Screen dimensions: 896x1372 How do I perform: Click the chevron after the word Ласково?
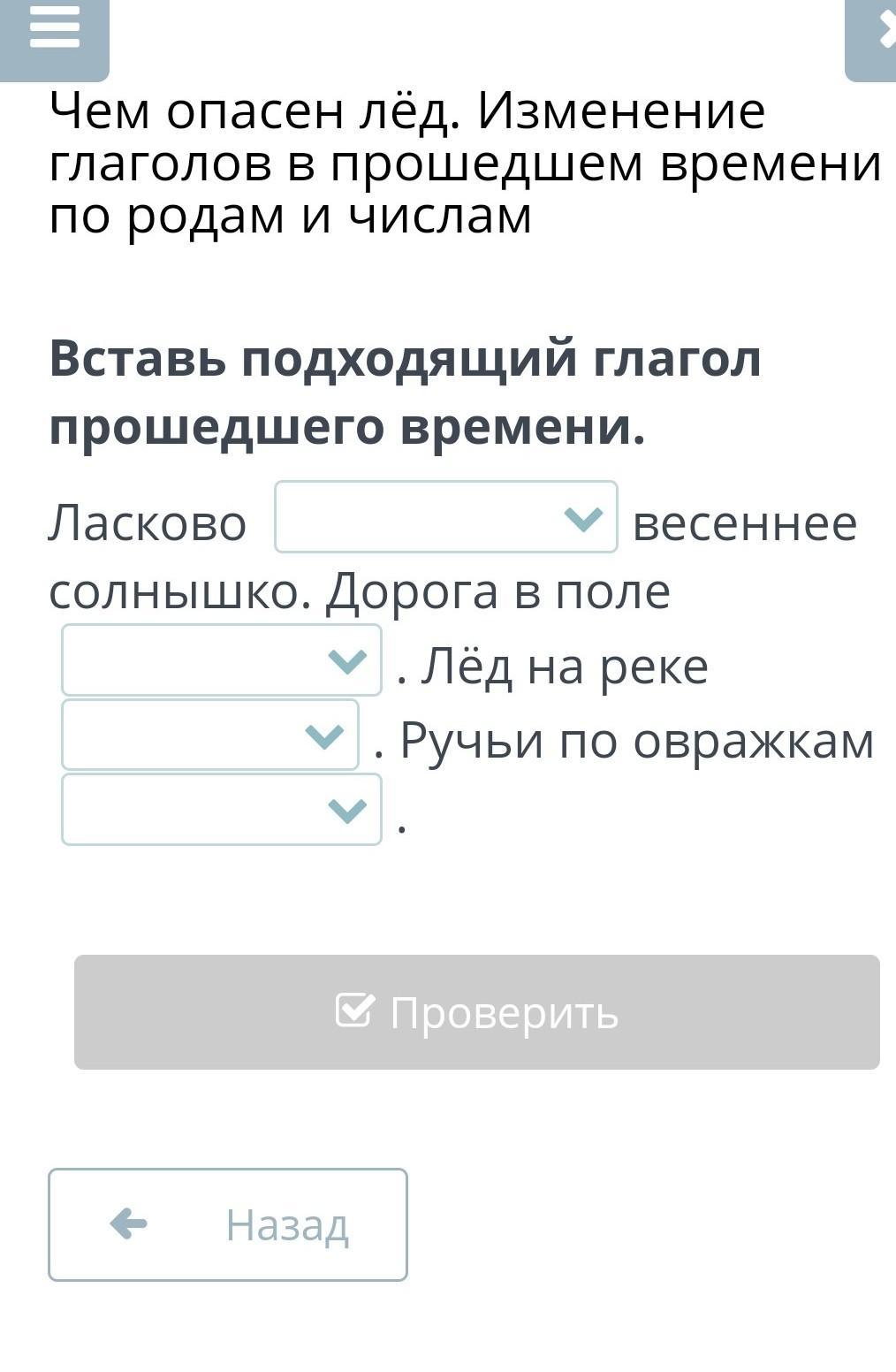click(583, 518)
